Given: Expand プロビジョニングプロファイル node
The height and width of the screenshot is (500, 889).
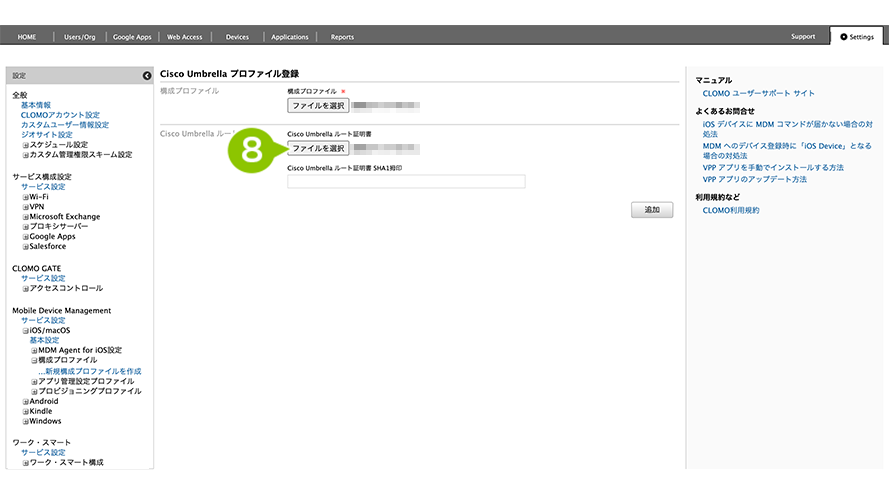Looking at the screenshot, I should 34,392.
